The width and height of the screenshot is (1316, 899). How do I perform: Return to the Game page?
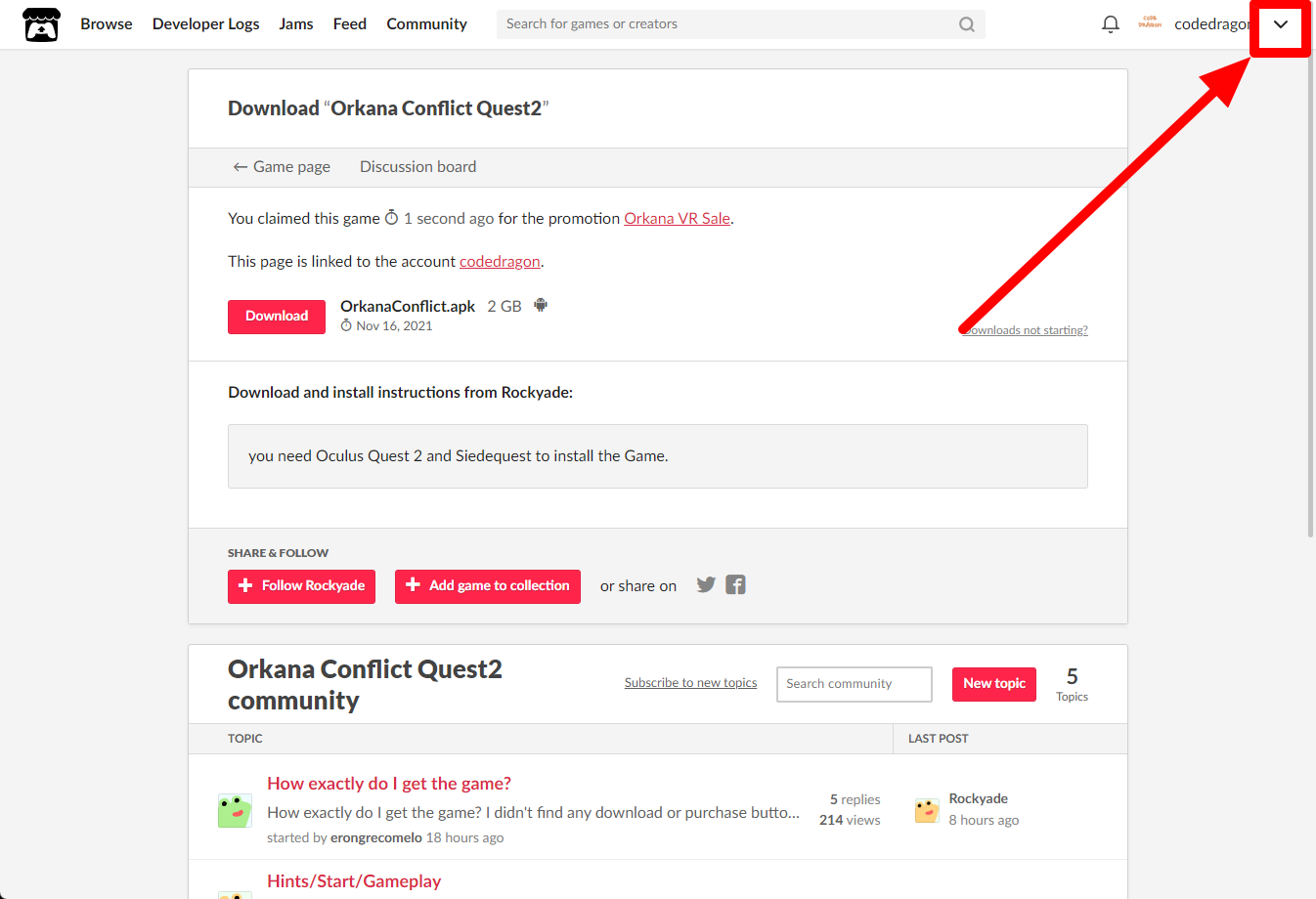[282, 166]
